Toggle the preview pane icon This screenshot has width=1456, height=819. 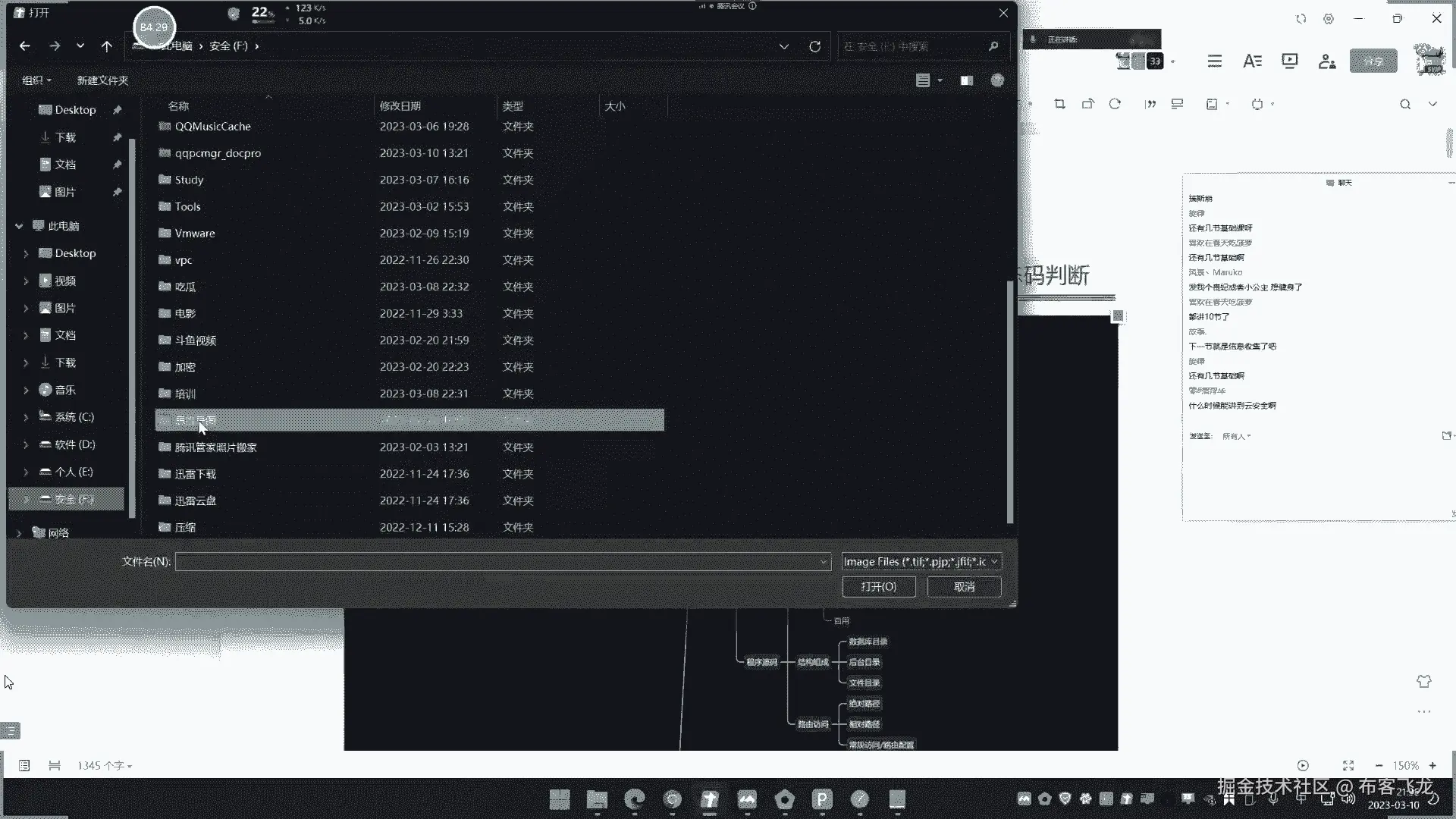pyautogui.click(x=966, y=80)
